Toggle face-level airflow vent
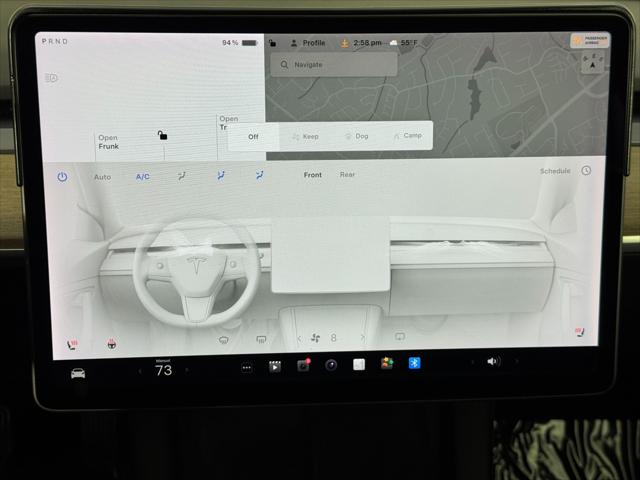Screen dimensions: 640x480 click(221, 176)
